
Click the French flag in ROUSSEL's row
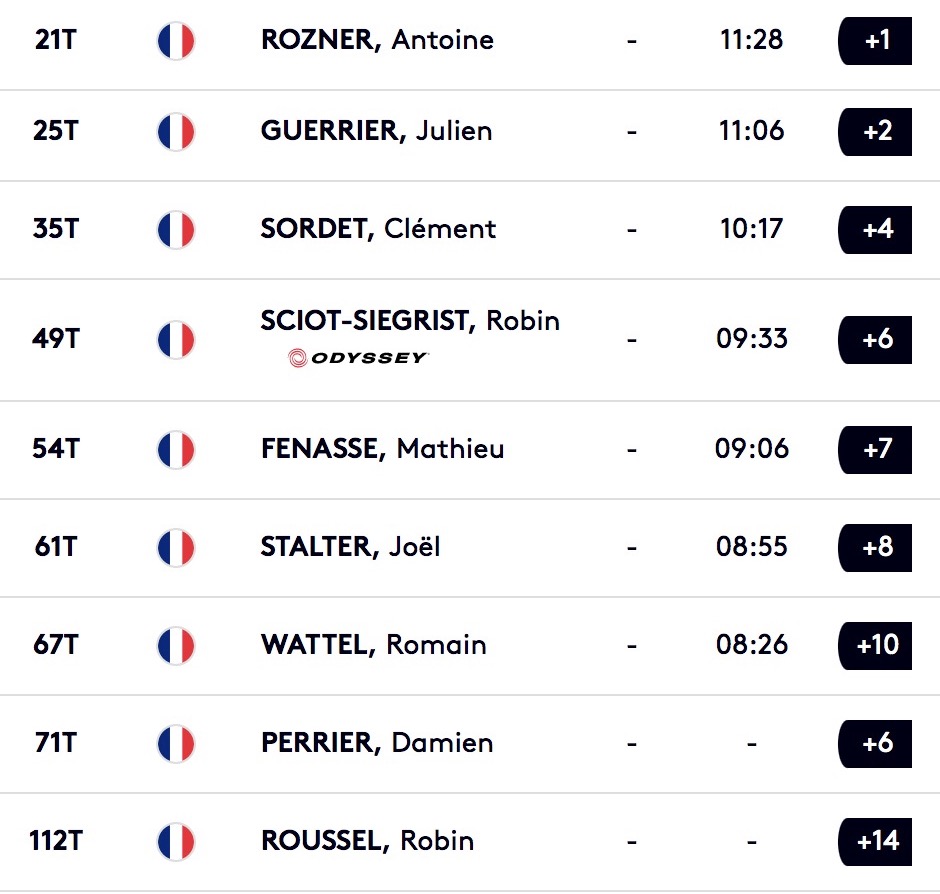click(x=176, y=841)
